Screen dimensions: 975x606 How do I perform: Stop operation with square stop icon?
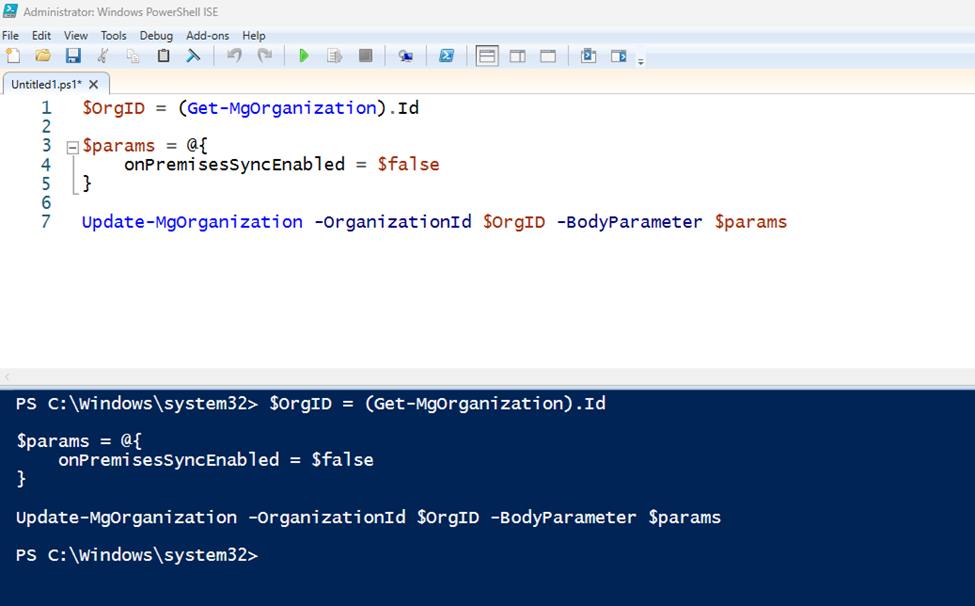[366, 56]
